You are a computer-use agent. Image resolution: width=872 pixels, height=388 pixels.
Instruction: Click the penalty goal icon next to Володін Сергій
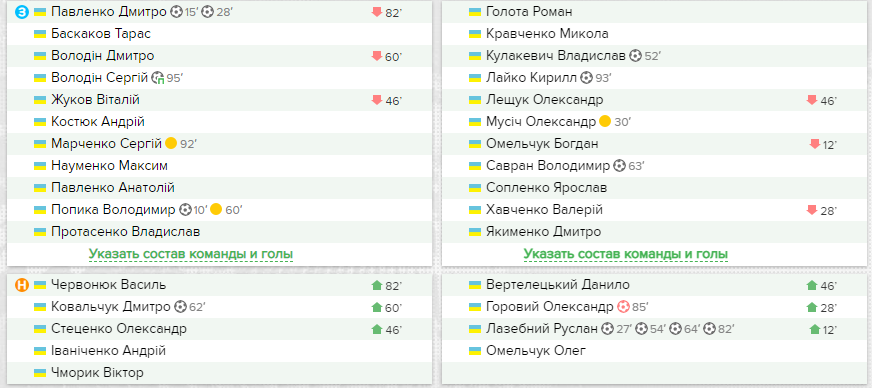[157, 78]
